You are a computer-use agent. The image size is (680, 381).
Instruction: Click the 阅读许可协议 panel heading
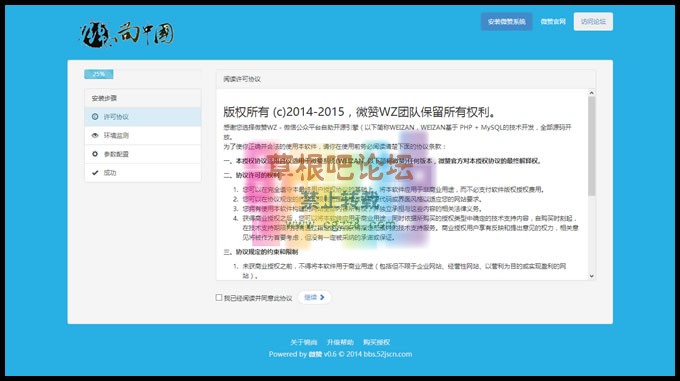[242, 79]
